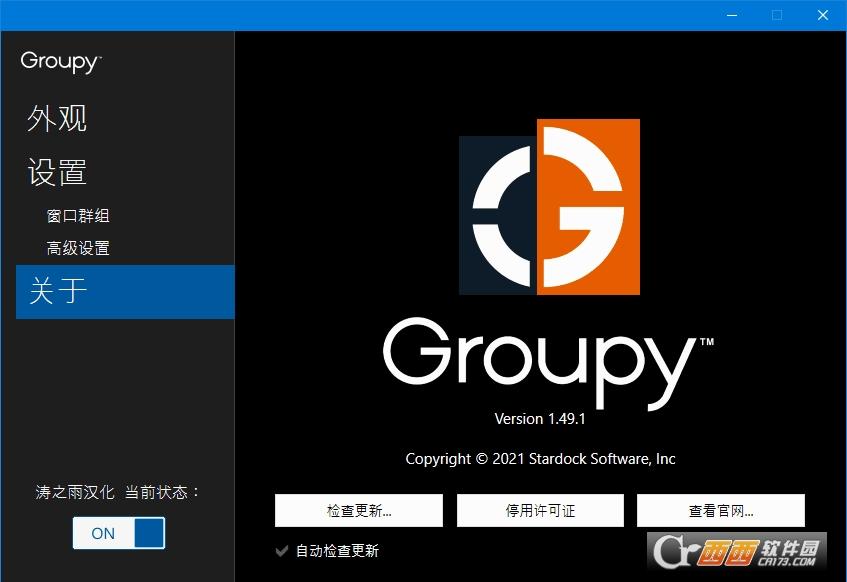847x582 pixels.
Task: Close the Groupy window
Action: pyautogui.click(x=823, y=15)
